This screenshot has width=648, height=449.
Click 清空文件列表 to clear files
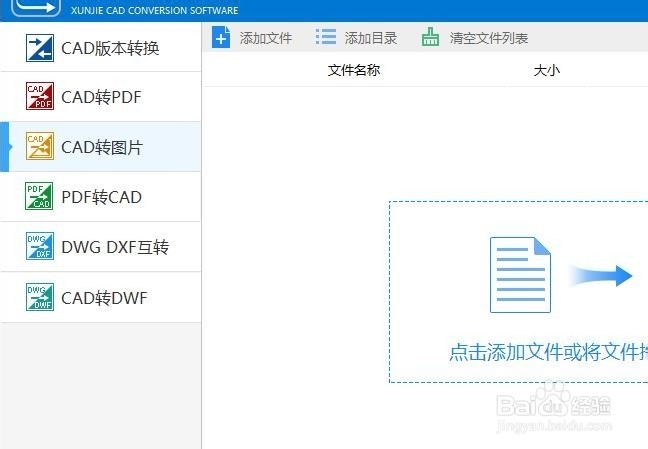coord(489,38)
